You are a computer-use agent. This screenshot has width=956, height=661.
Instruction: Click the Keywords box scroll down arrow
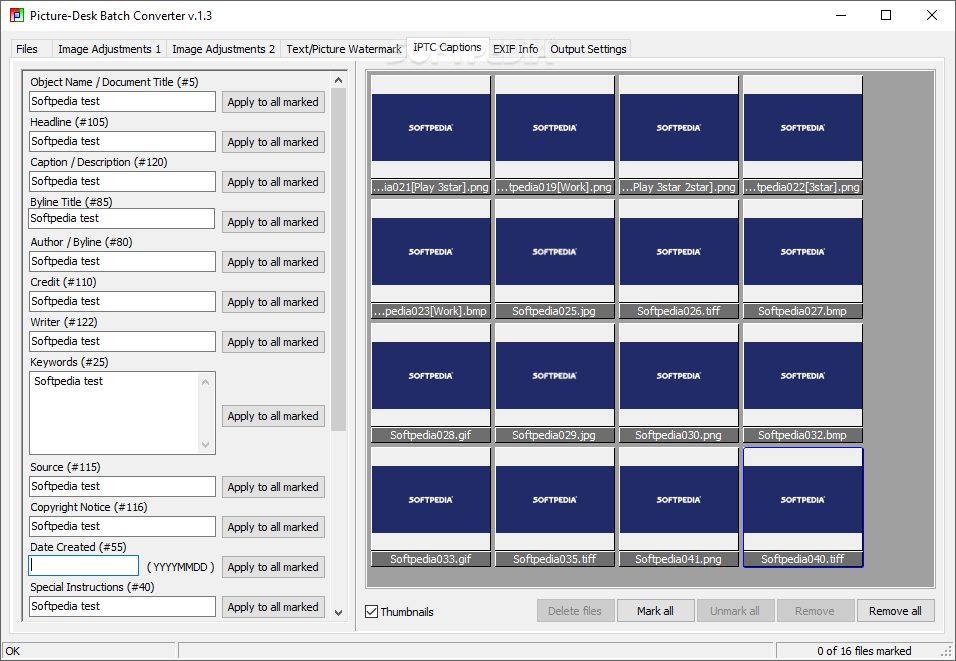[x=205, y=445]
